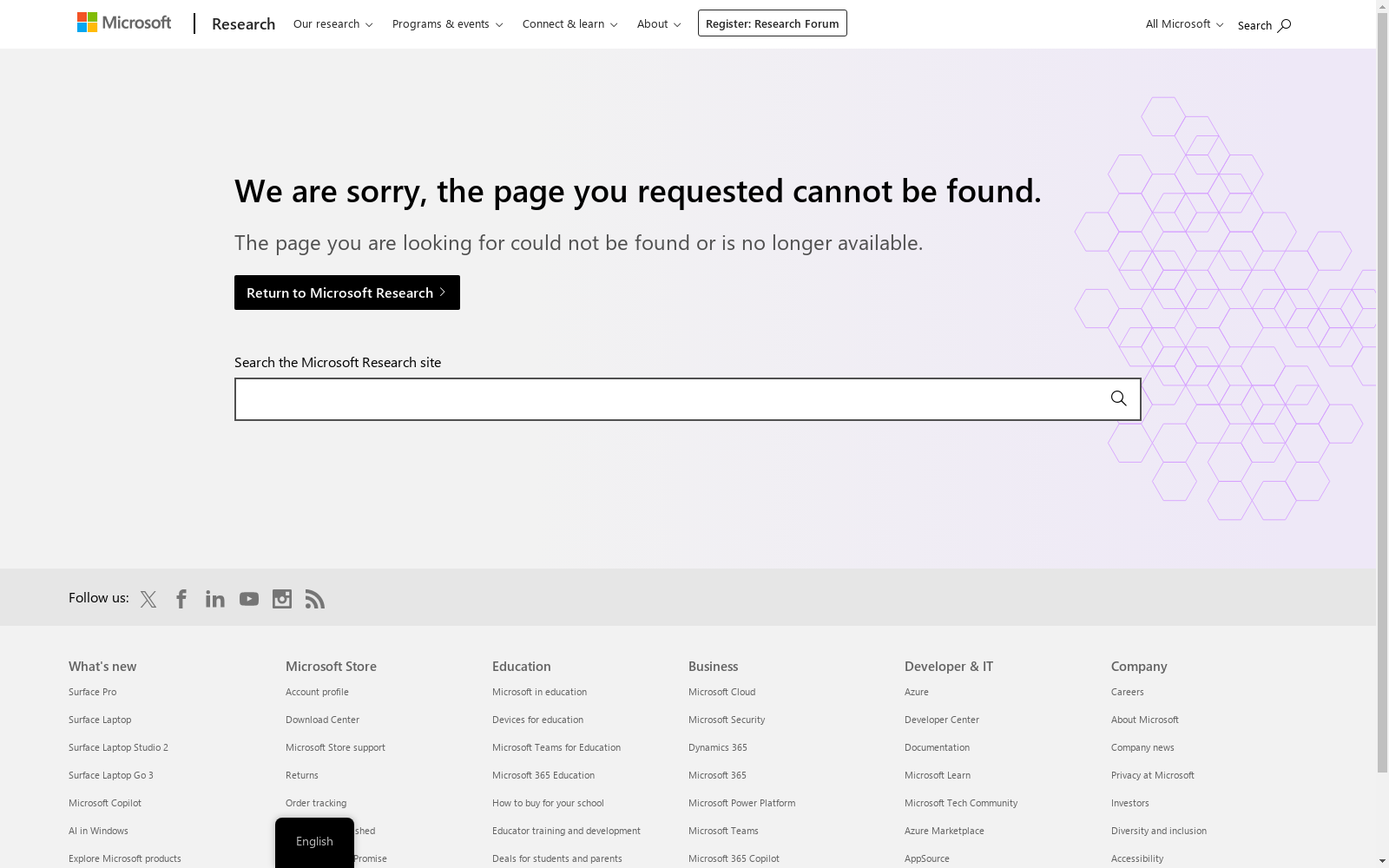Open Microsoft Teams for Education link
Viewport: 1389px width, 868px height.
[556, 747]
